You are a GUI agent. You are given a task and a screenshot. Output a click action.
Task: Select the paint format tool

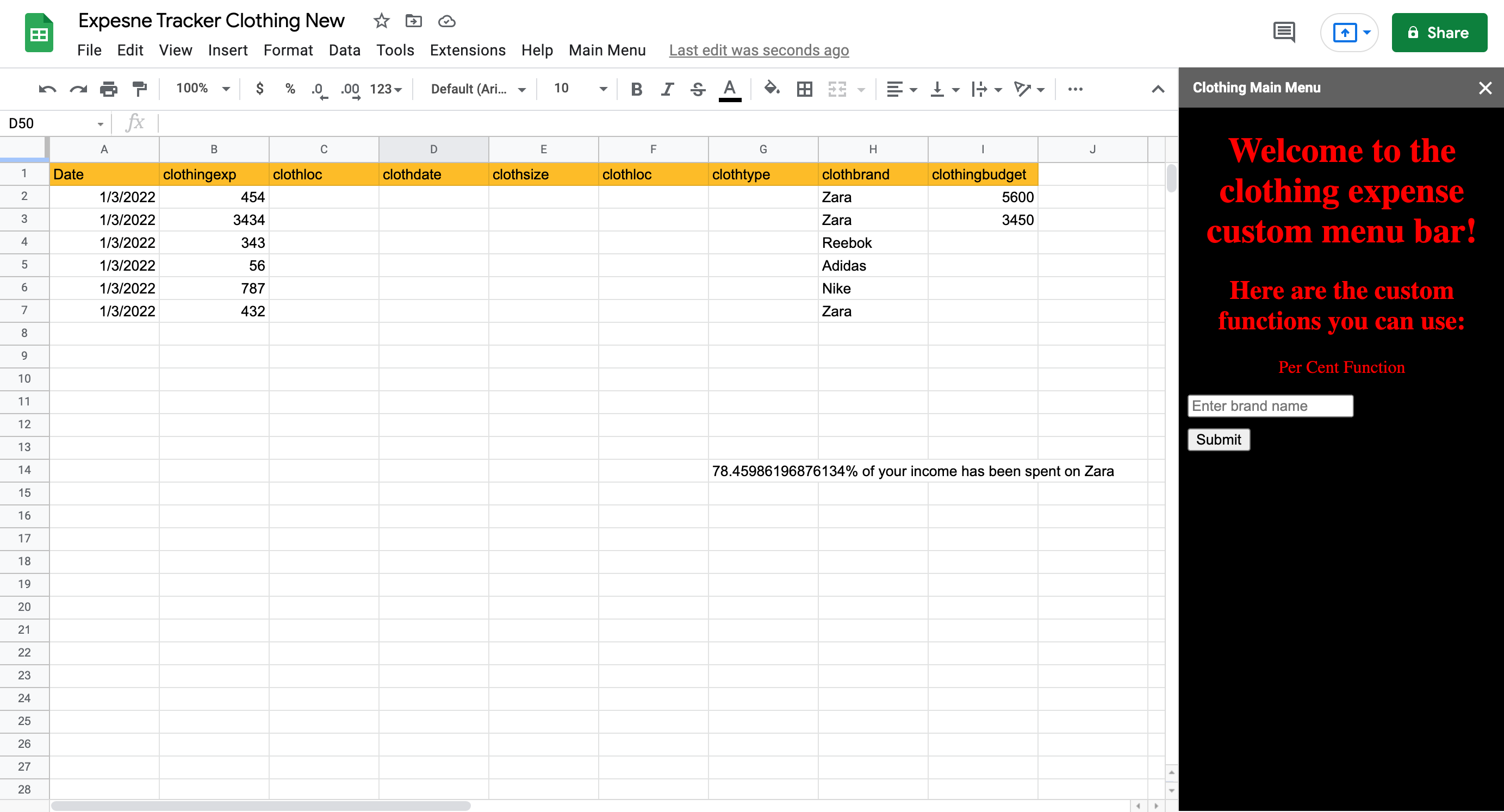[140, 89]
